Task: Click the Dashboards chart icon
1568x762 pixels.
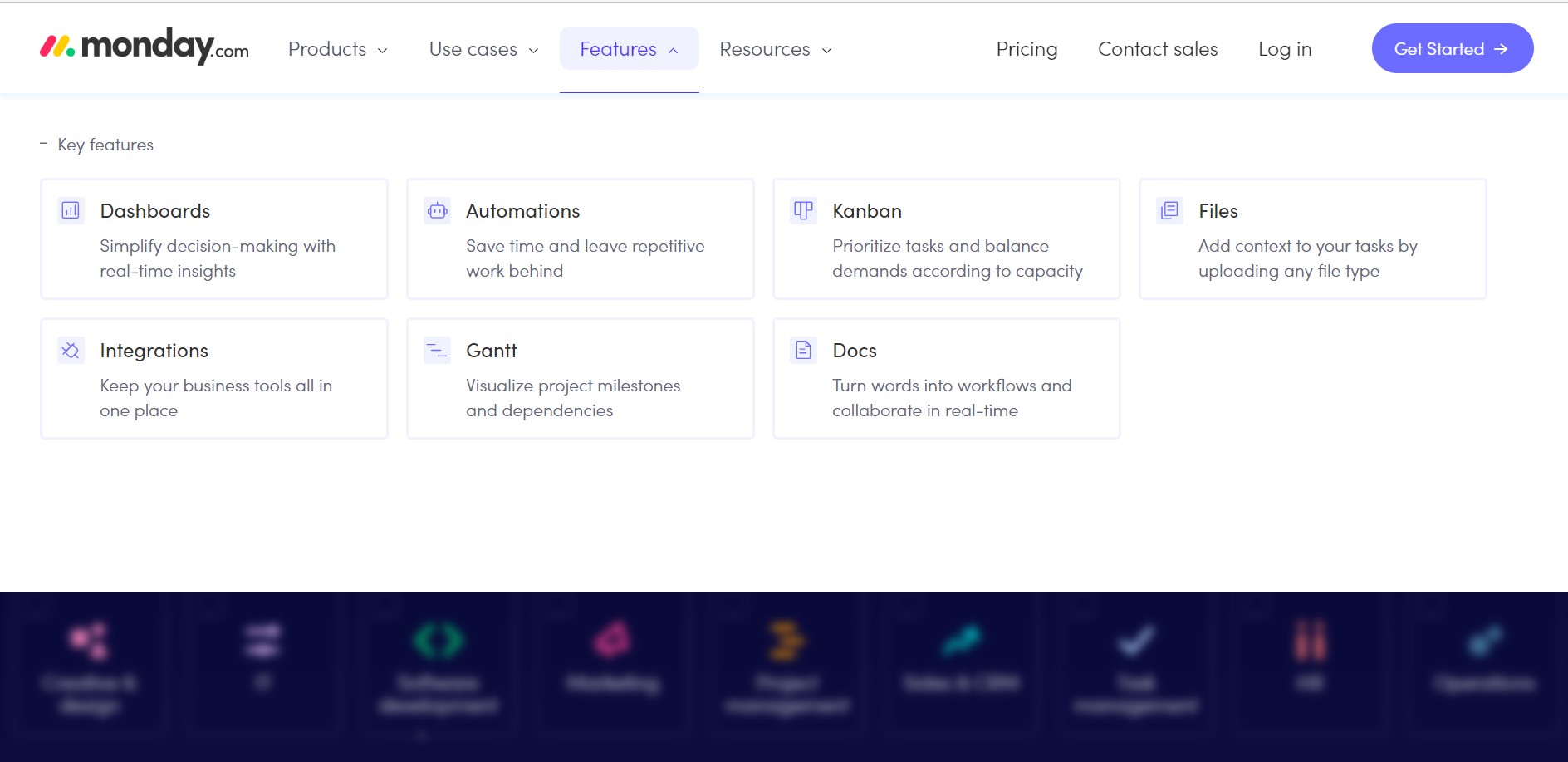Action: [71, 210]
